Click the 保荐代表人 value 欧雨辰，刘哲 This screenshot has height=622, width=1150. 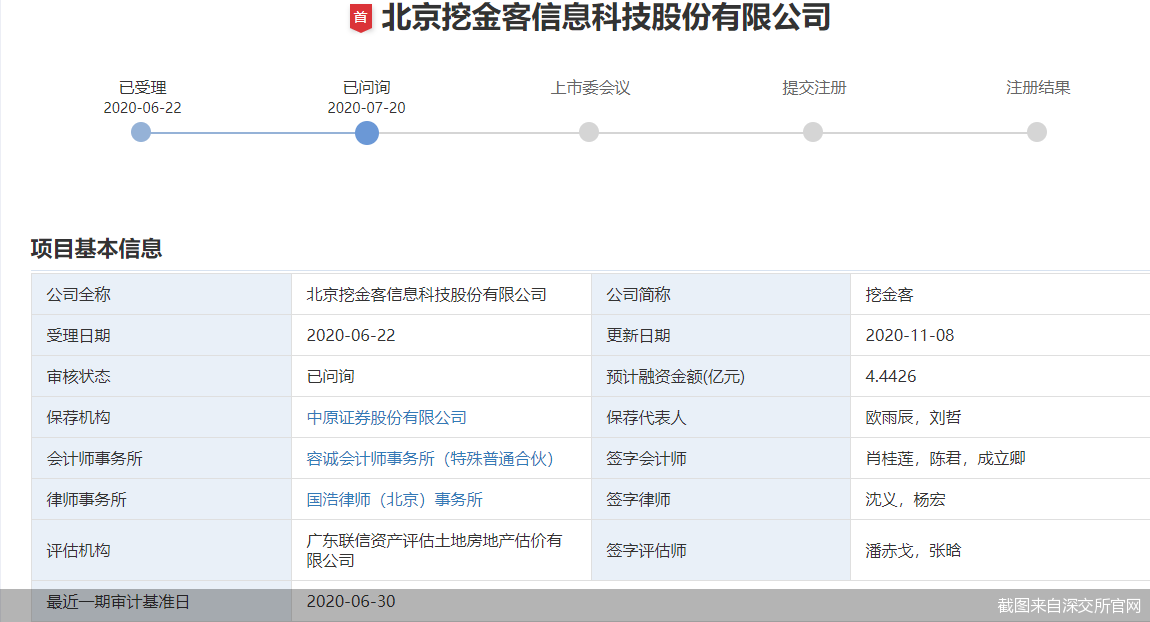913,417
